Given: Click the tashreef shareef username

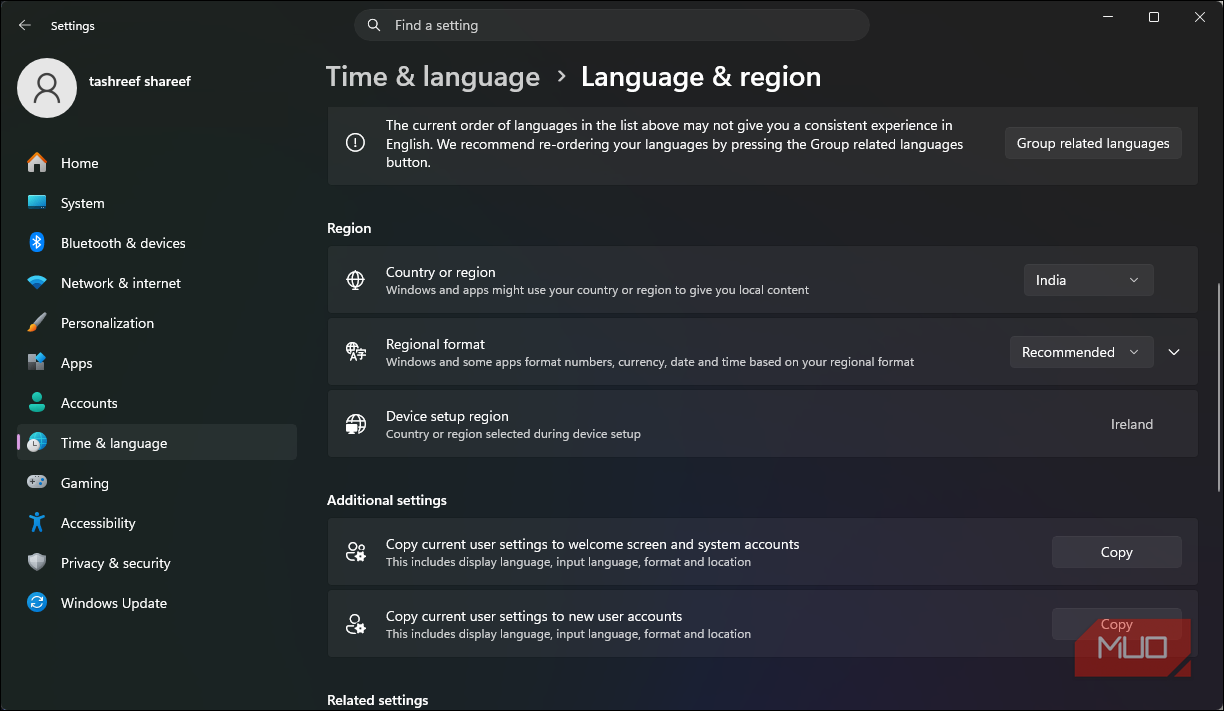Looking at the screenshot, I should [140, 81].
